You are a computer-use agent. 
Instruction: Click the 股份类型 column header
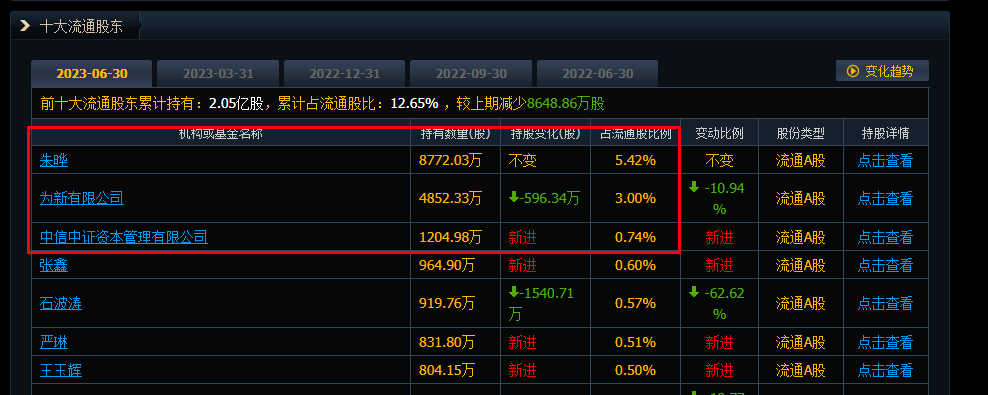point(800,134)
